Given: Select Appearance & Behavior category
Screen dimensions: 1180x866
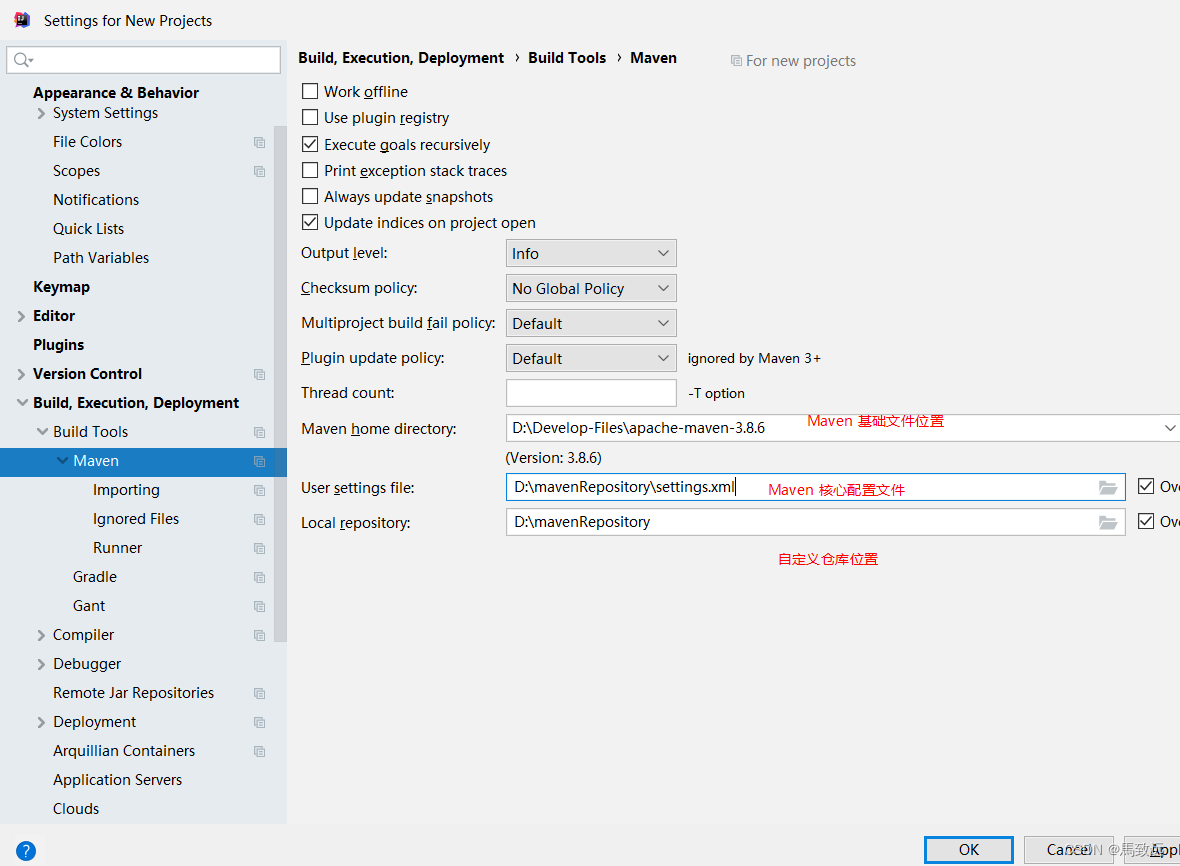Looking at the screenshot, I should tap(116, 93).
